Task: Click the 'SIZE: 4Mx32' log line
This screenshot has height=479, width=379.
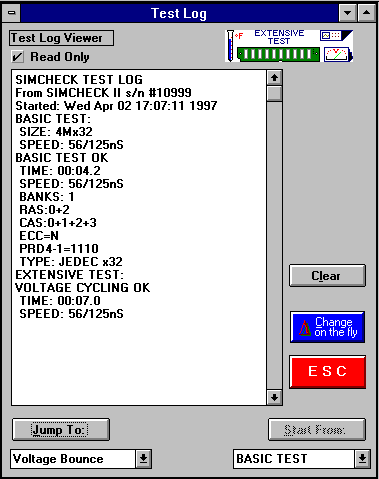Action: 56,132
